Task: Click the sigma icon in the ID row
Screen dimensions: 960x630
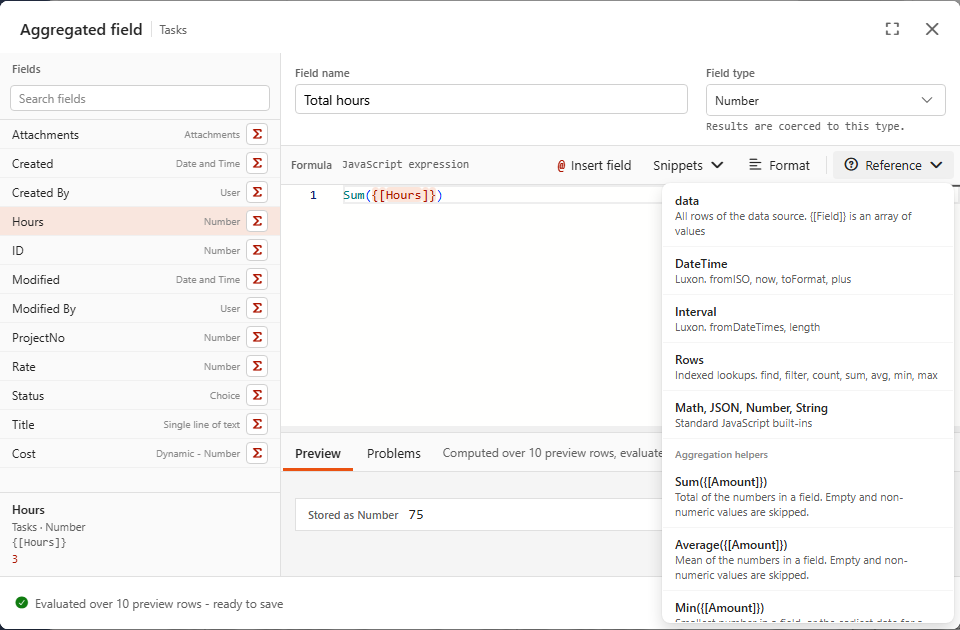Action: 257,250
